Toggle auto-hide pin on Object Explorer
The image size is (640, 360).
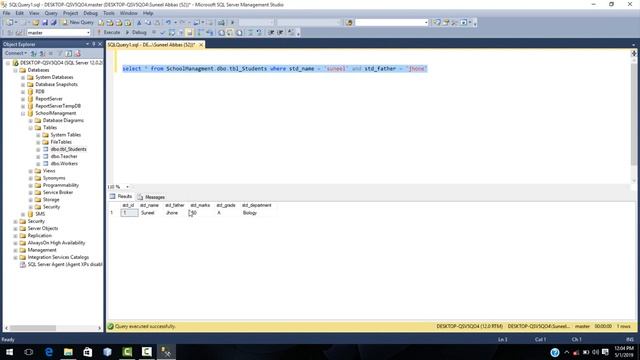[x=93, y=44]
